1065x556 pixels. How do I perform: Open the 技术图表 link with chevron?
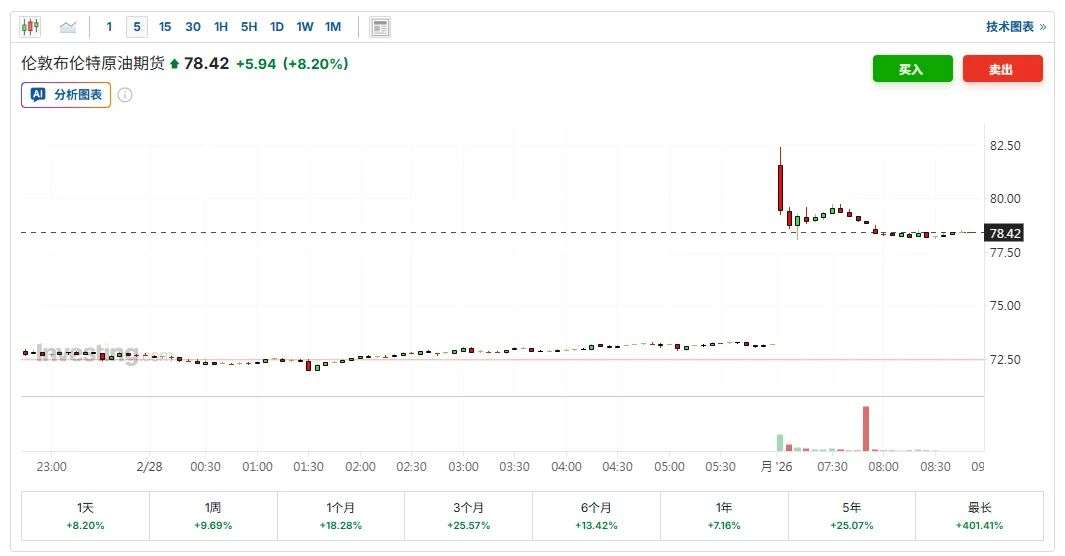1015,27
